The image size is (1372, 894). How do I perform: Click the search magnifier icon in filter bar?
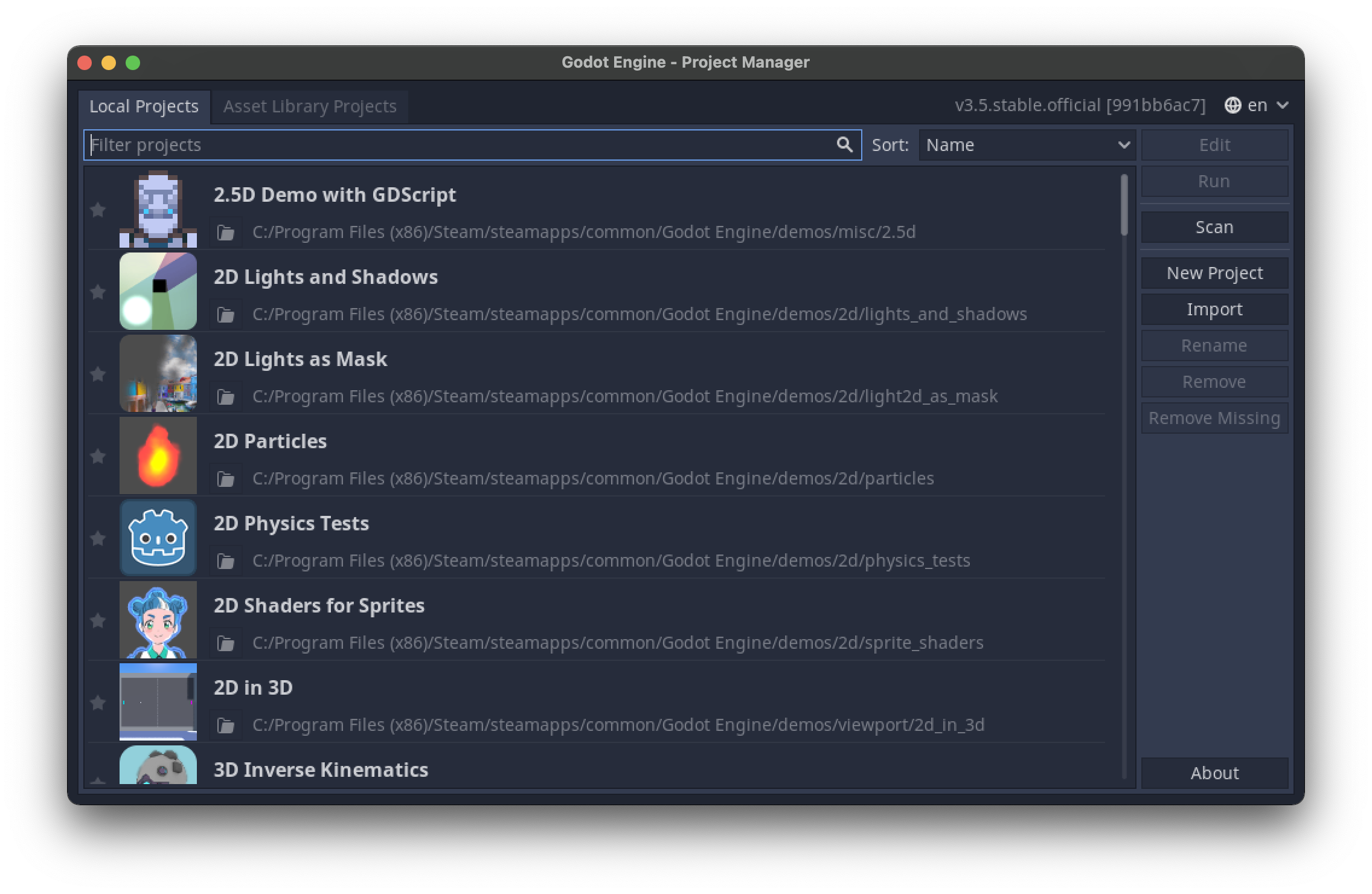(x=844, y=144)
